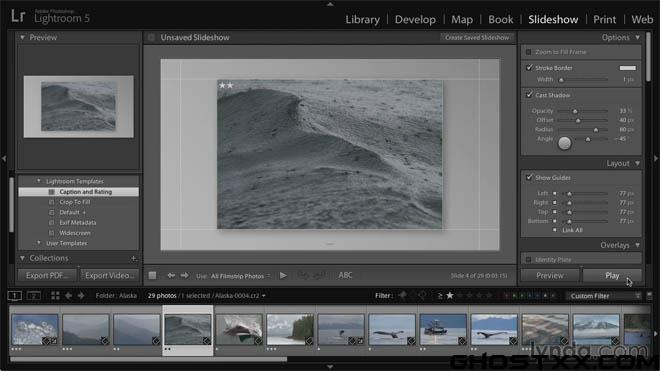Rotate adornment counterclockwise icon in toolbar
This screenshot has height=371, width=660.
pos(303,275)
